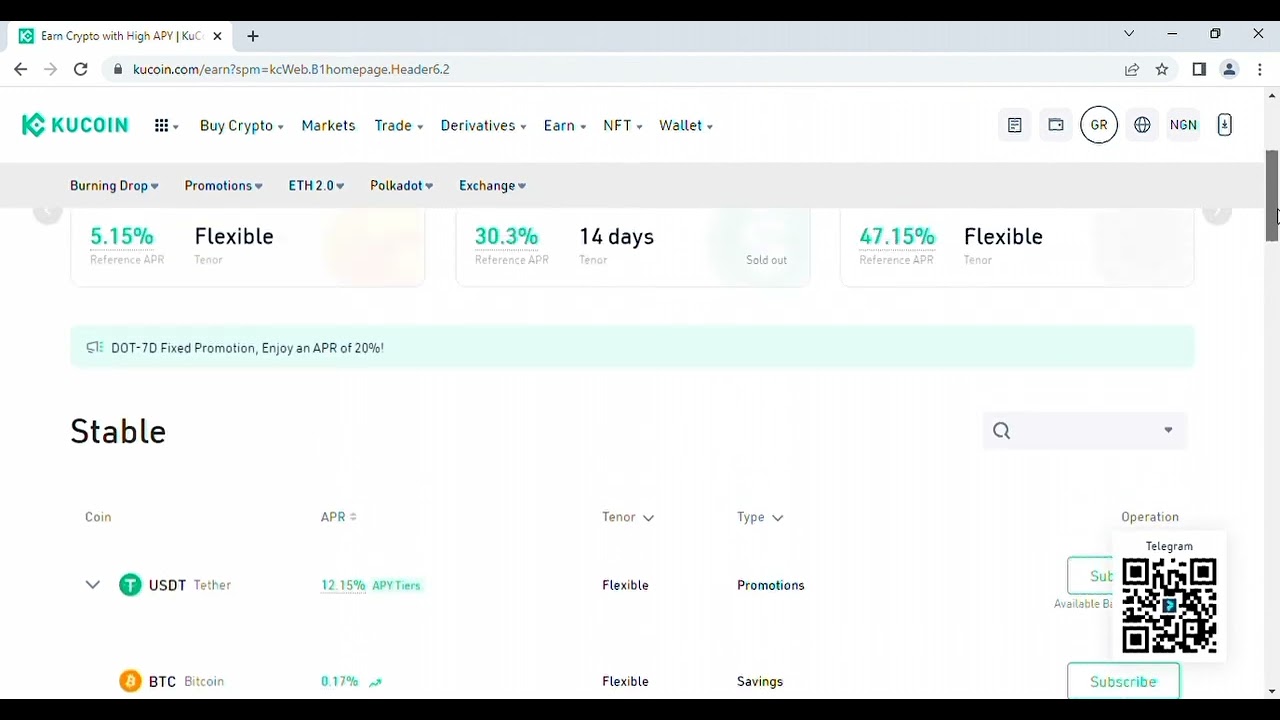Click the carousel previous arrow

click(x=47, y=213)
